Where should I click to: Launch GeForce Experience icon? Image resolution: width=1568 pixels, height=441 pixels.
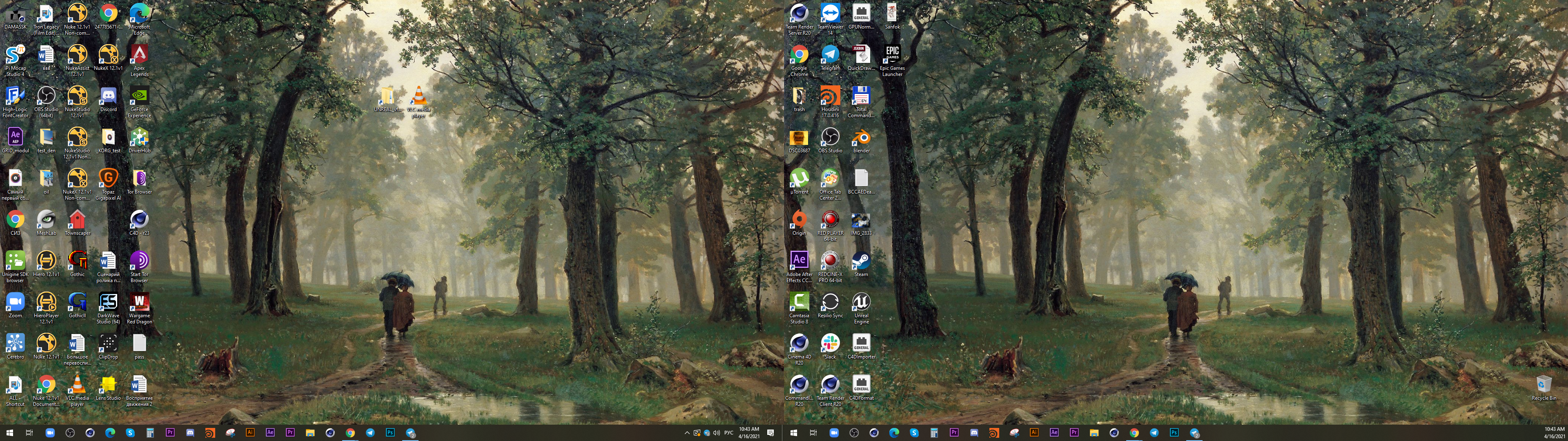139,102
